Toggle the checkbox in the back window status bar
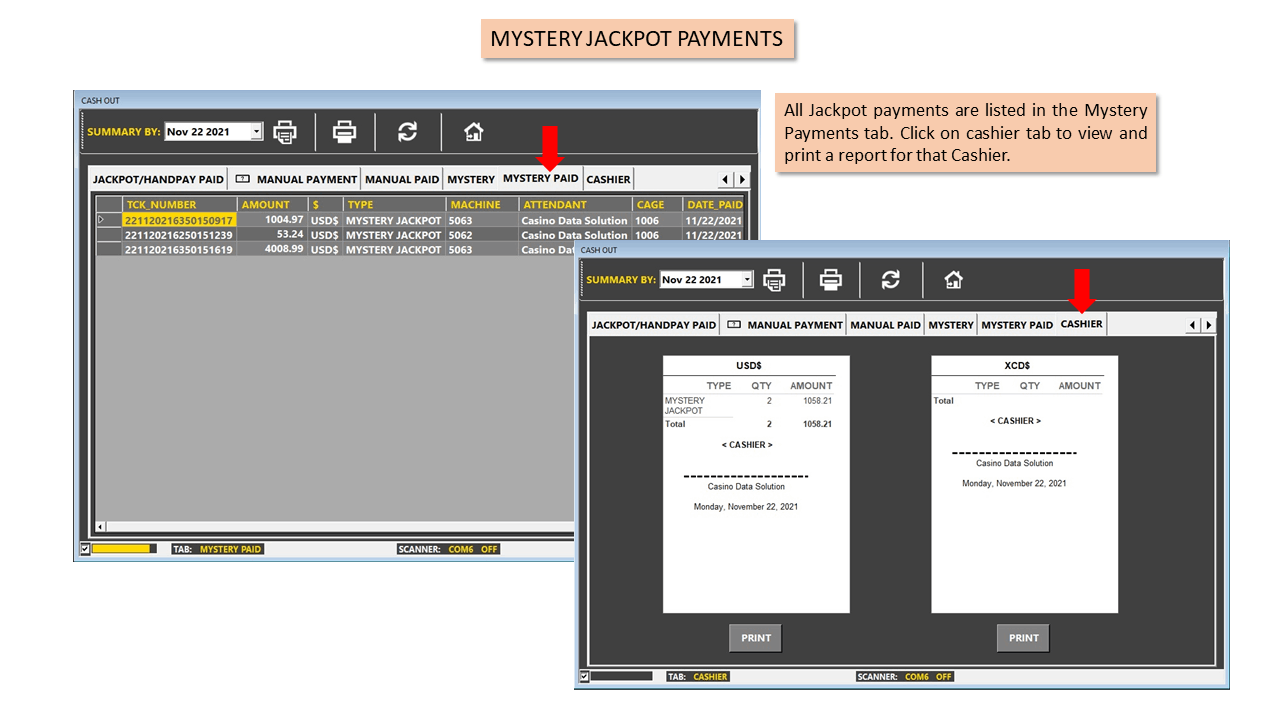The width and height of the screenshot is (1280, 720). pos(84,549)
